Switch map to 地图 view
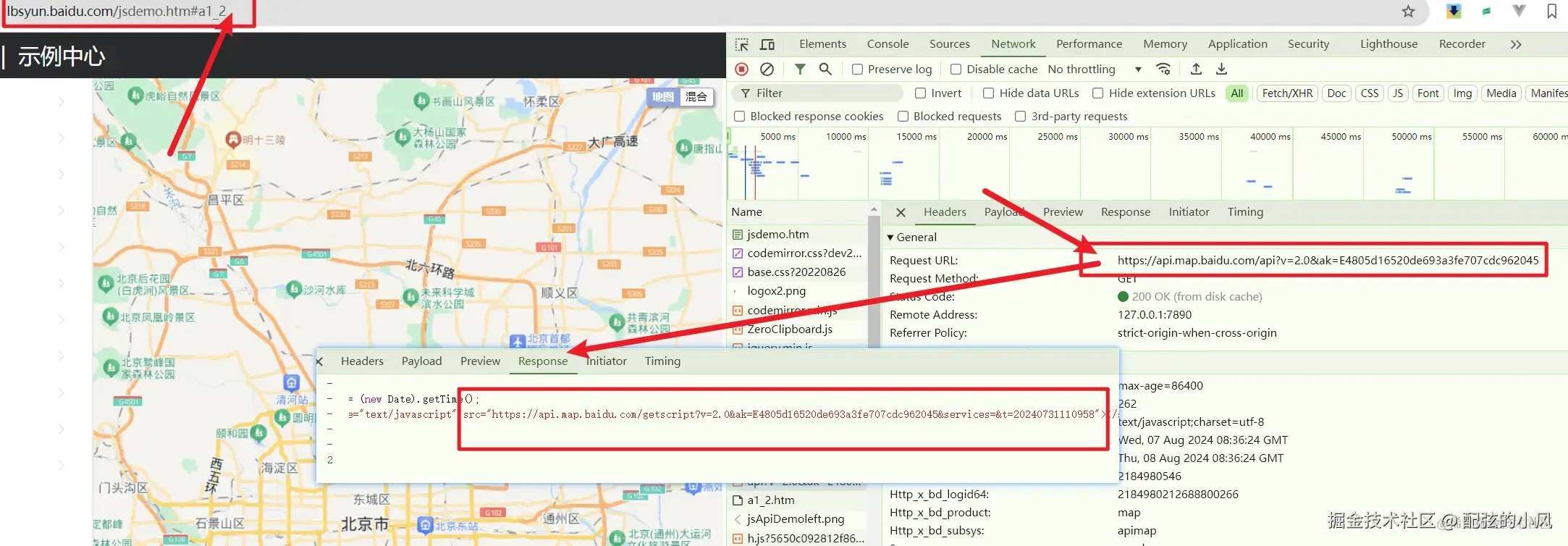Viewport: 1568px width, 546px height. coord(663,96)
